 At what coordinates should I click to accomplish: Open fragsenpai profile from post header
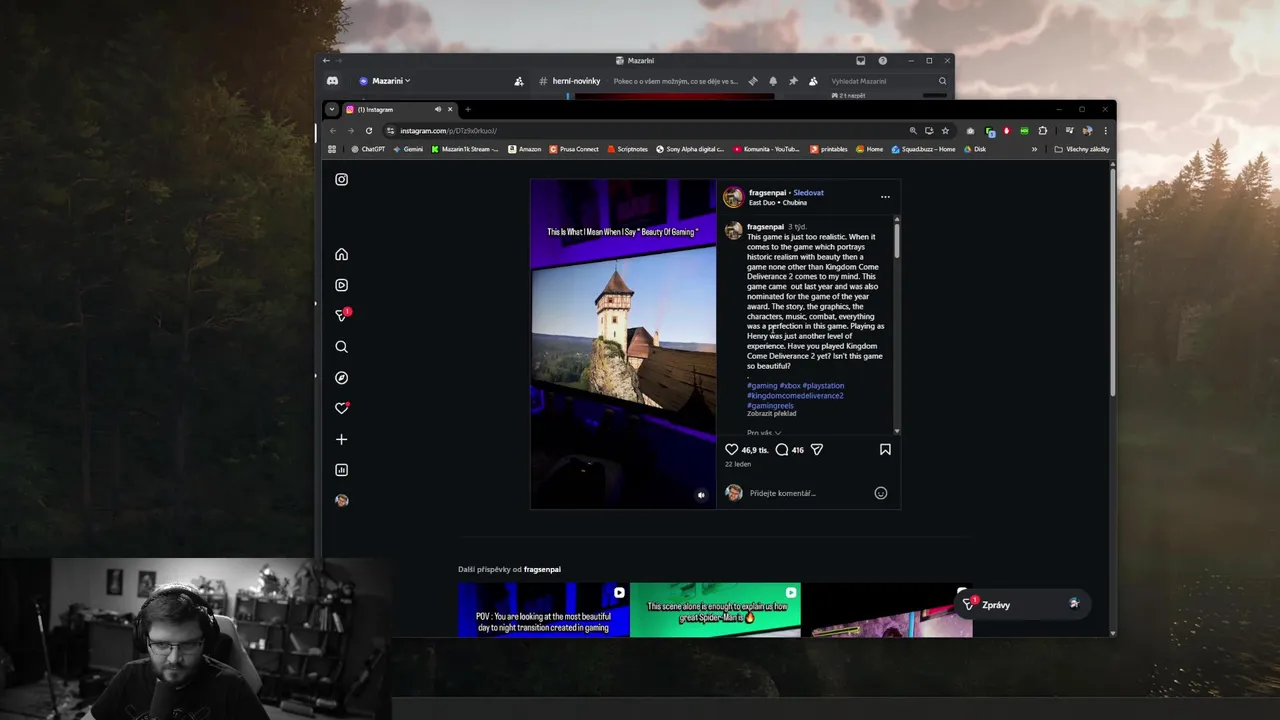point(767,193)
